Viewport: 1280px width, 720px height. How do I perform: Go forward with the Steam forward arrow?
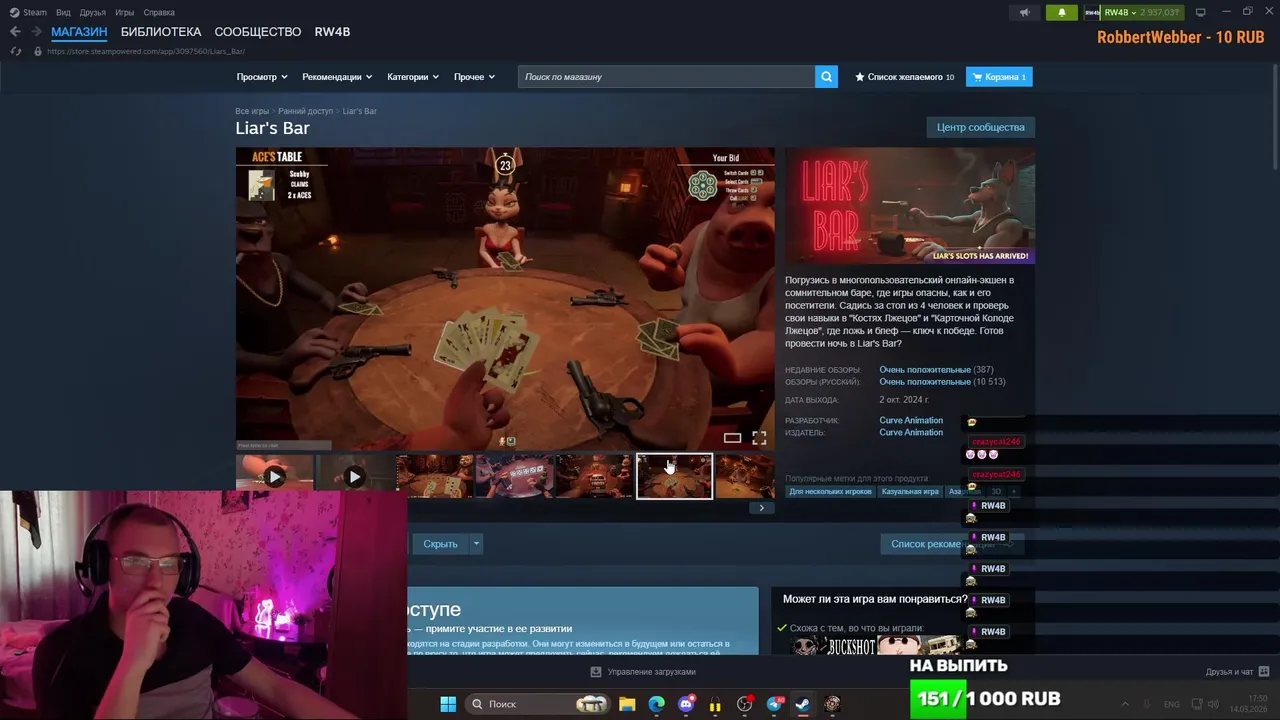click(36, 32)
